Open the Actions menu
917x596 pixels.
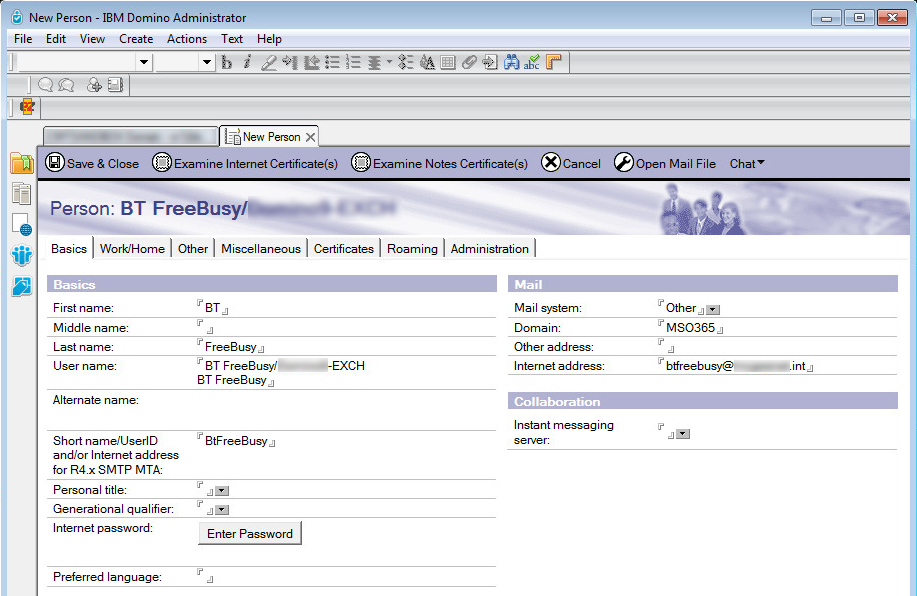point(187,39)
